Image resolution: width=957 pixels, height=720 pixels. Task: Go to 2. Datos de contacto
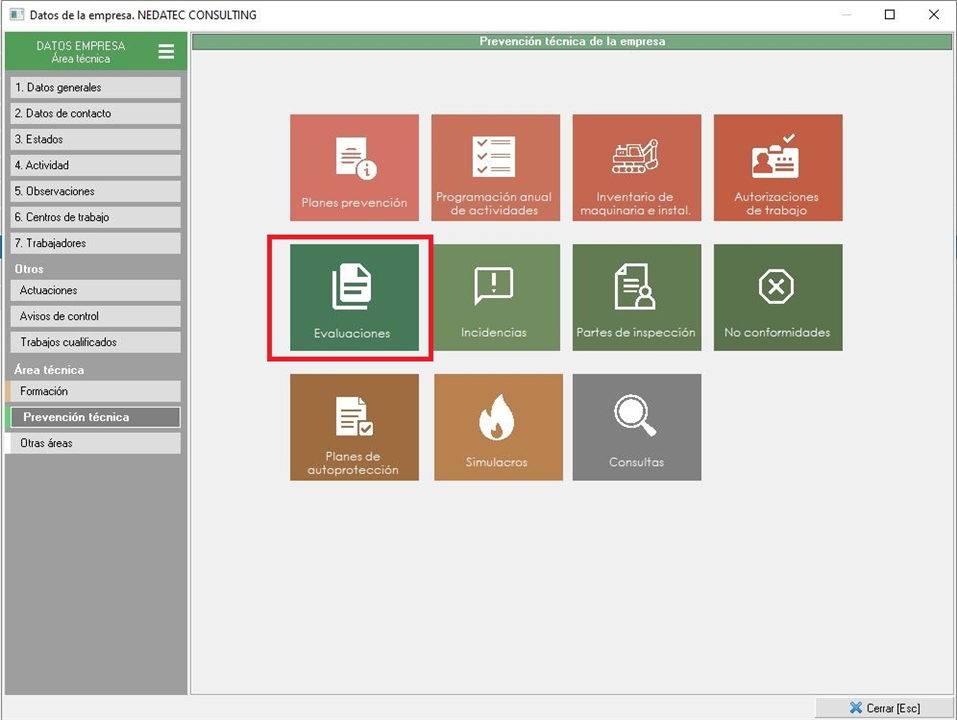pyautogui.click(x=94, y=114)
